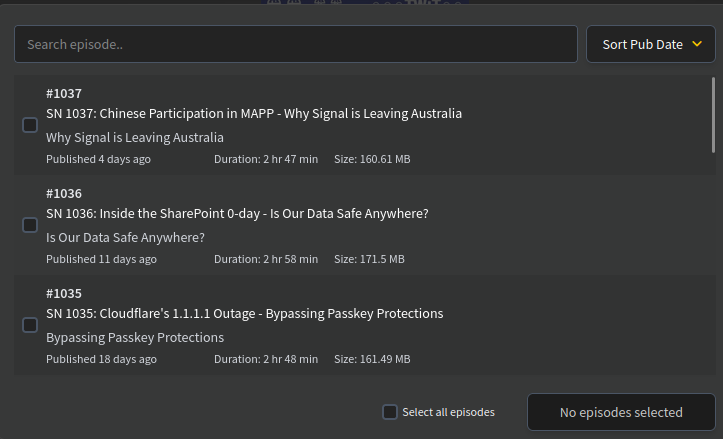Click the No episodes selected button
Image resolution: width=723 pixels, height=439 pixels.
pyautogui.click(x=621, y=412)
